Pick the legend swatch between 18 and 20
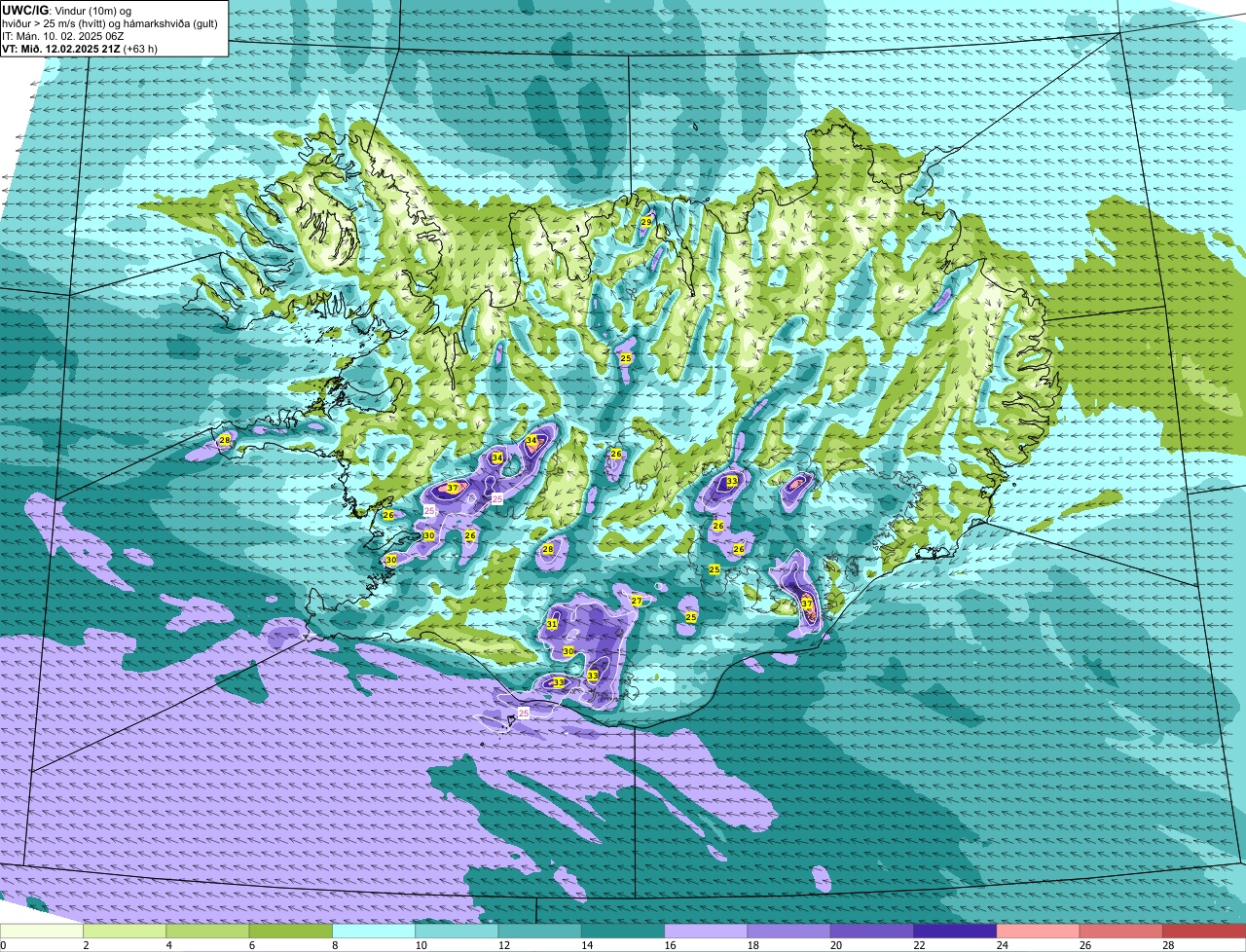 [788, 932]
